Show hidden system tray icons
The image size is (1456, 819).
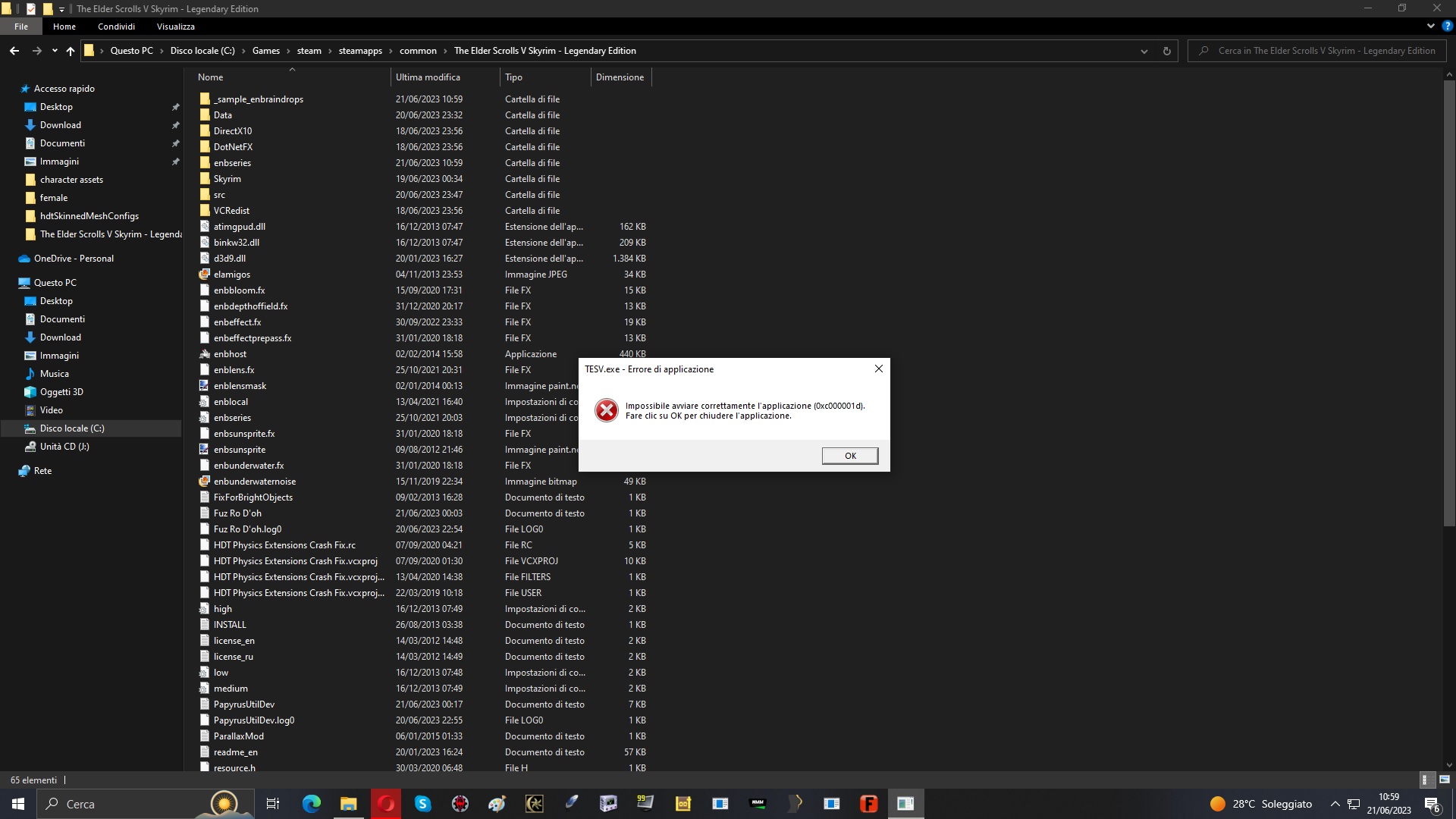pos(1335,804)
